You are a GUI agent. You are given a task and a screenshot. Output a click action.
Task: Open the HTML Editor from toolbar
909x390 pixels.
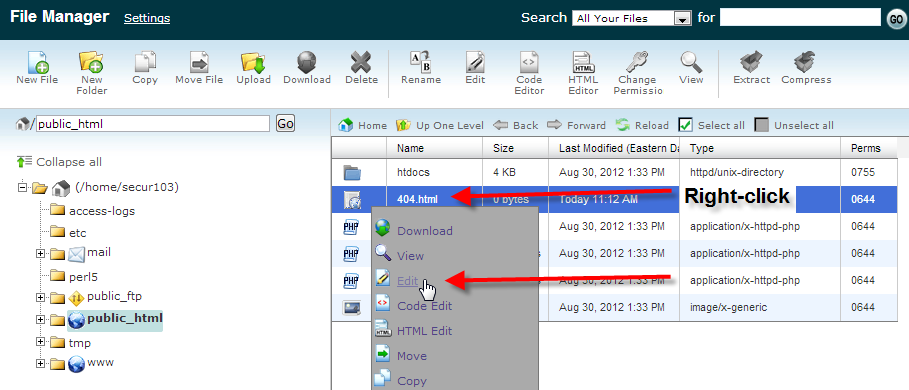click(583, 61)
